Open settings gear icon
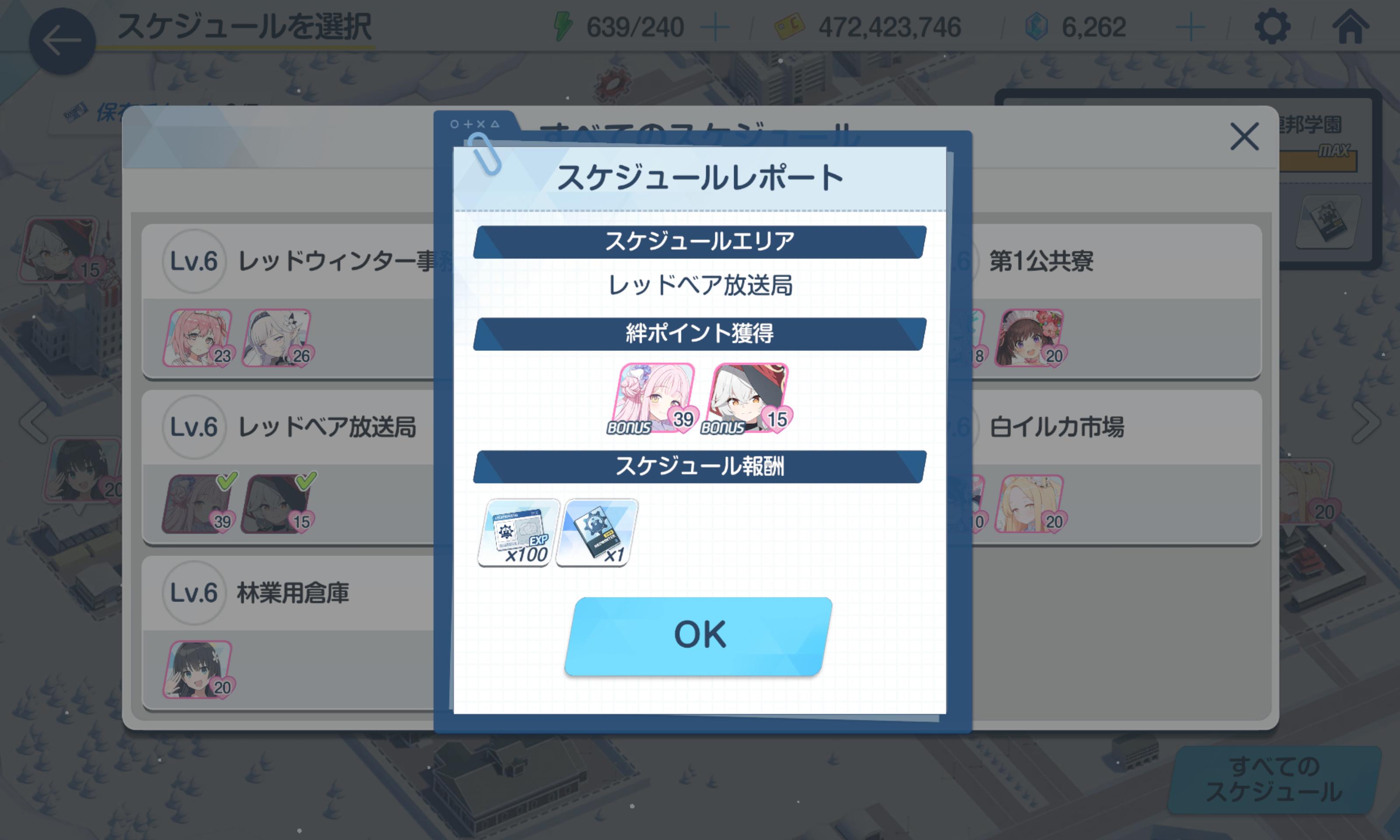The height and width of the screenshot is (840, 1400). 1272,27
